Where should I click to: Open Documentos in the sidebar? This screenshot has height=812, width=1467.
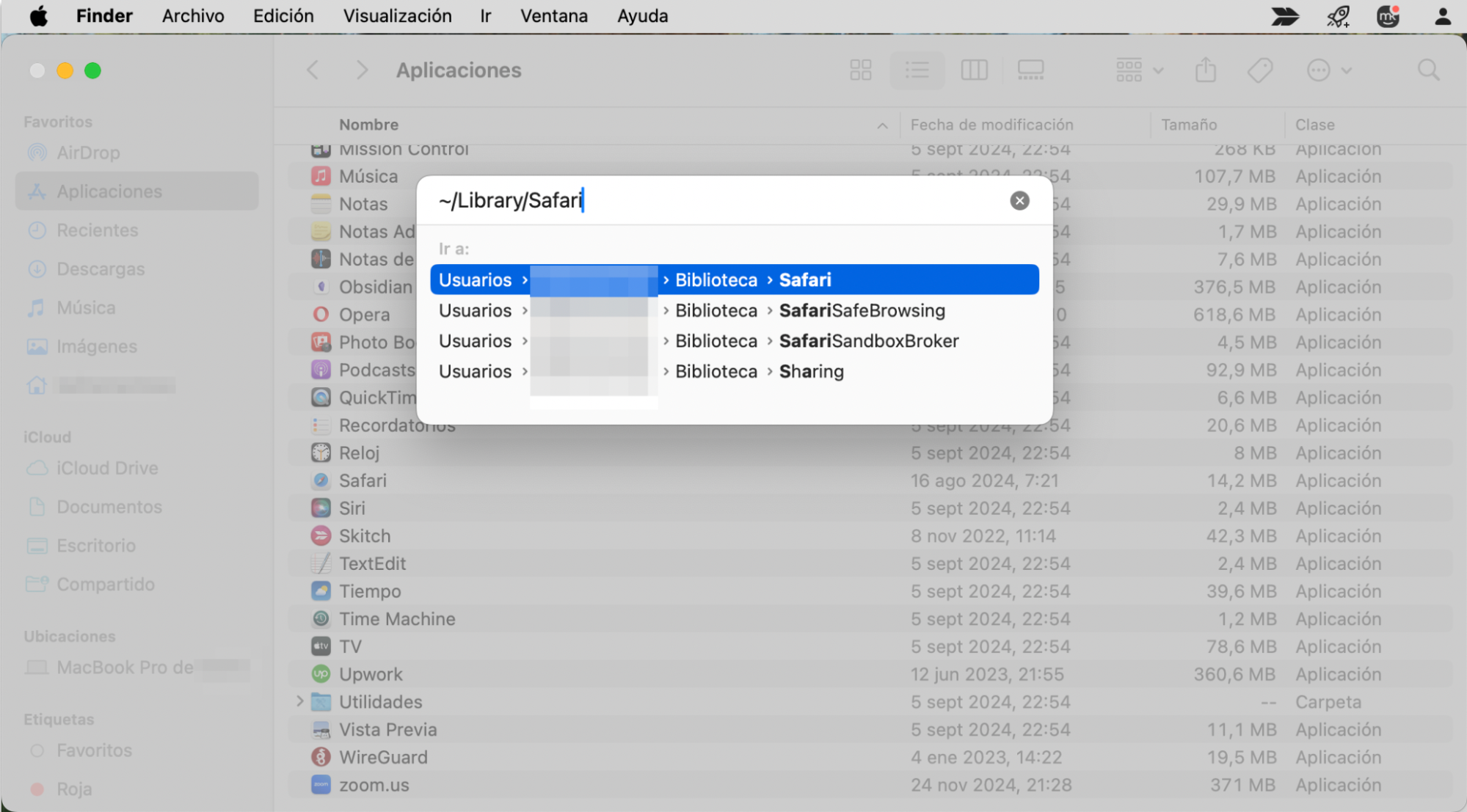[136, 507]
